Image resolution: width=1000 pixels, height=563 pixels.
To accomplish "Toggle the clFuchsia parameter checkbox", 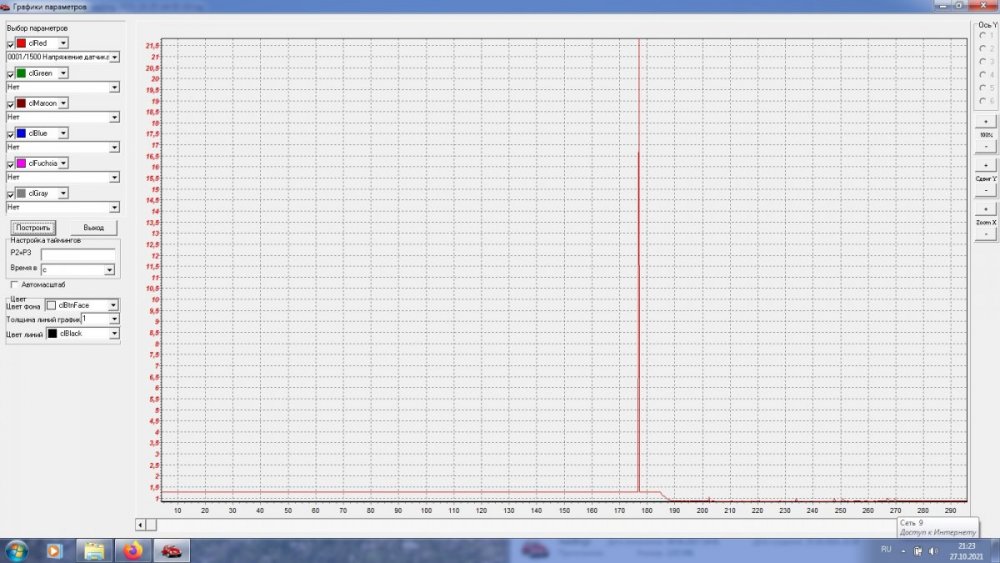I will click(10, 164).
